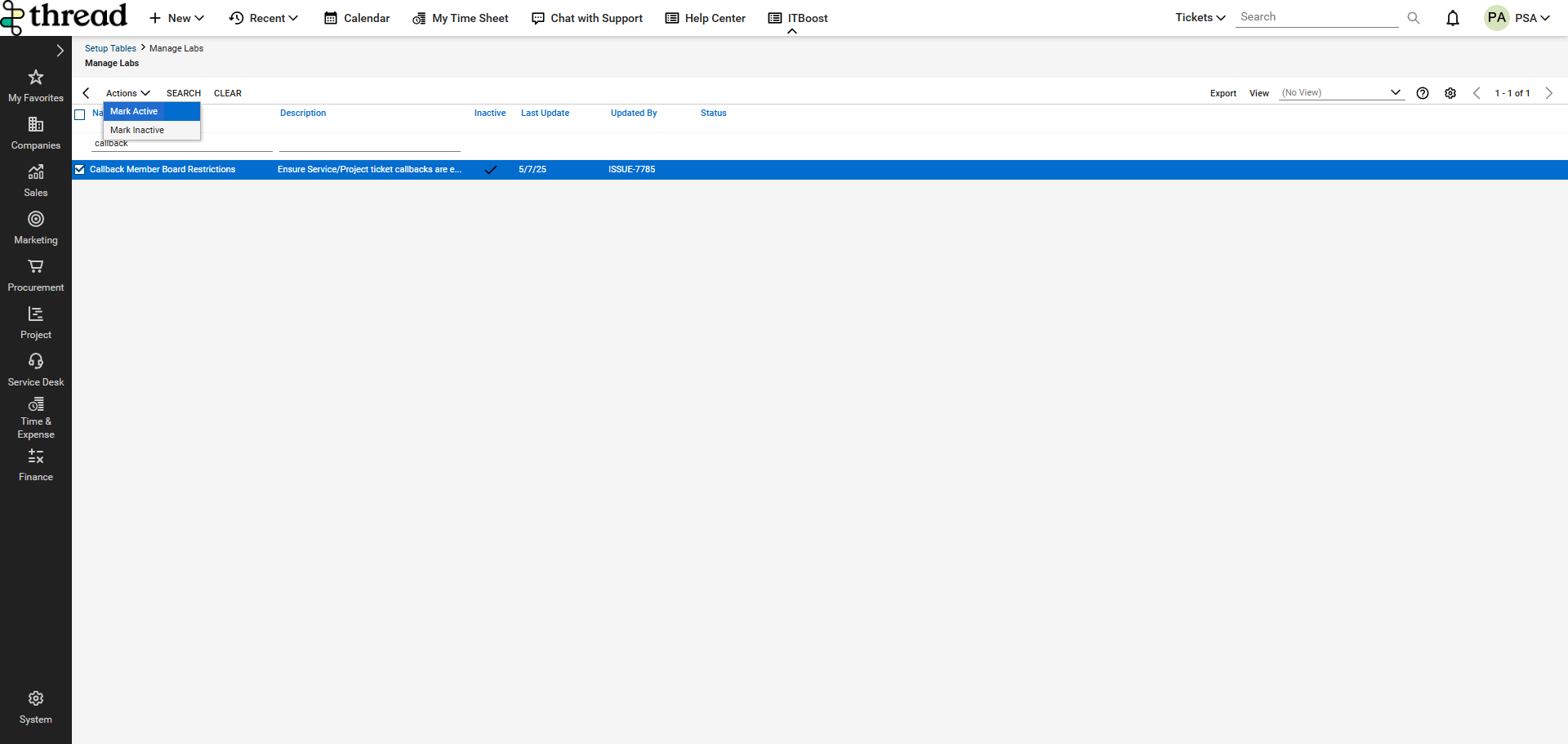
Task: Click the notifications bell icon
Action: click(x=1453, y=18)
